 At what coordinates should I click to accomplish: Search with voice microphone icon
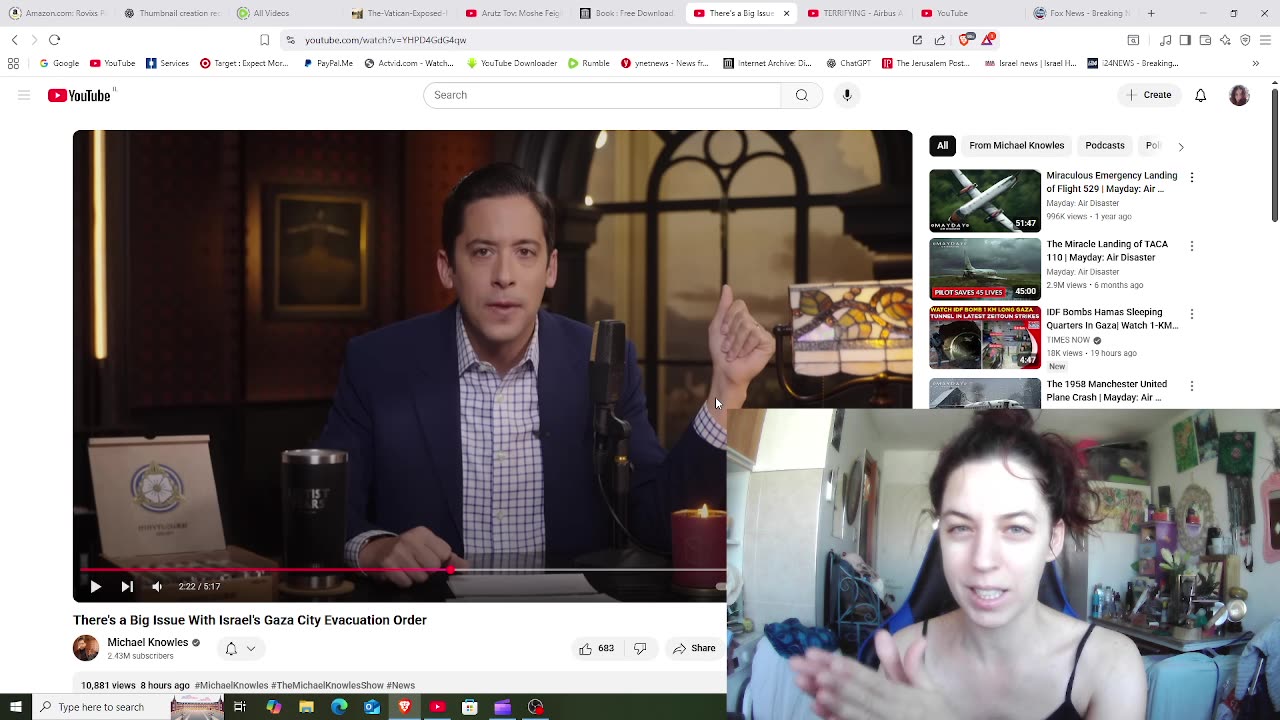(847, 95)
